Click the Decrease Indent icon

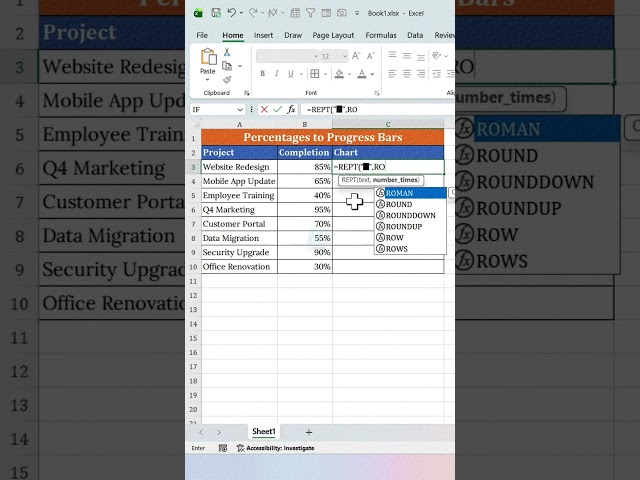pos(436,73)
